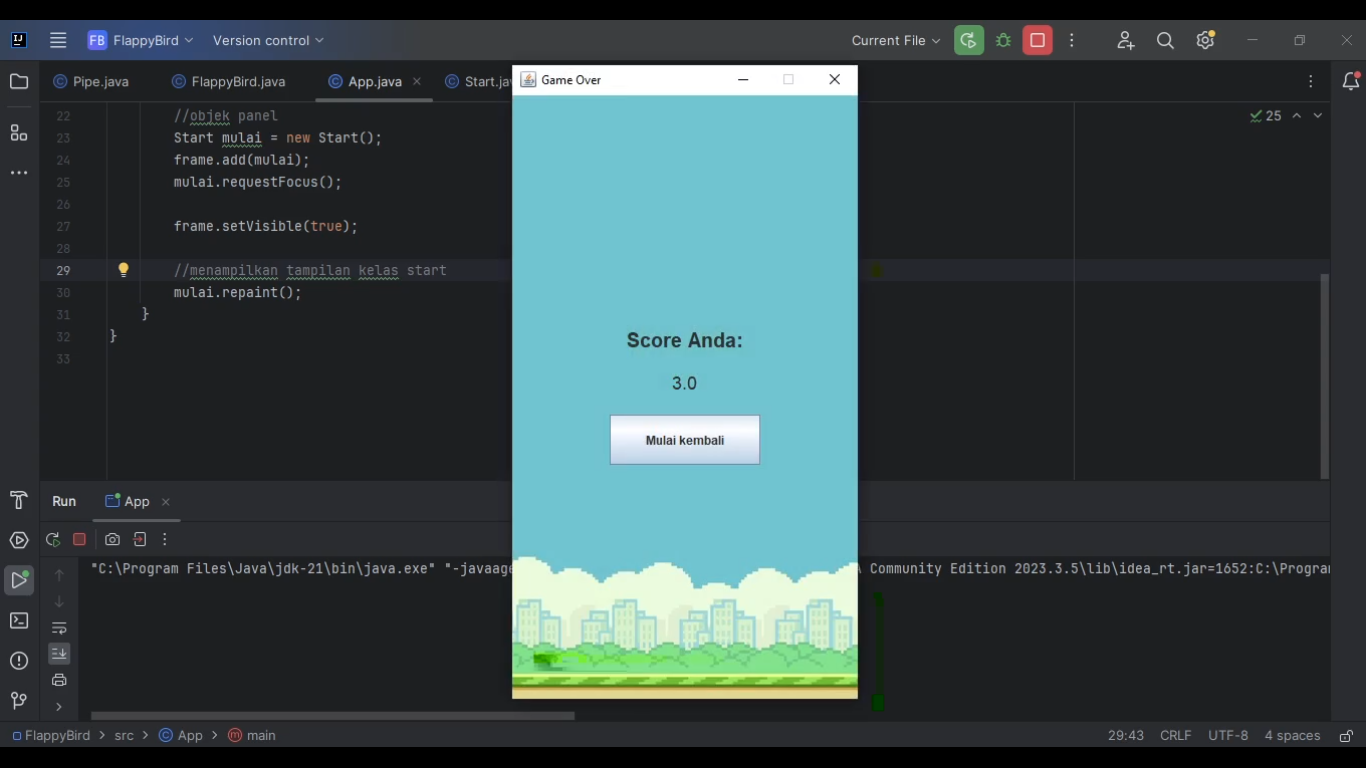Click src in the breadcrumb bar

click(x=124, y=736)
